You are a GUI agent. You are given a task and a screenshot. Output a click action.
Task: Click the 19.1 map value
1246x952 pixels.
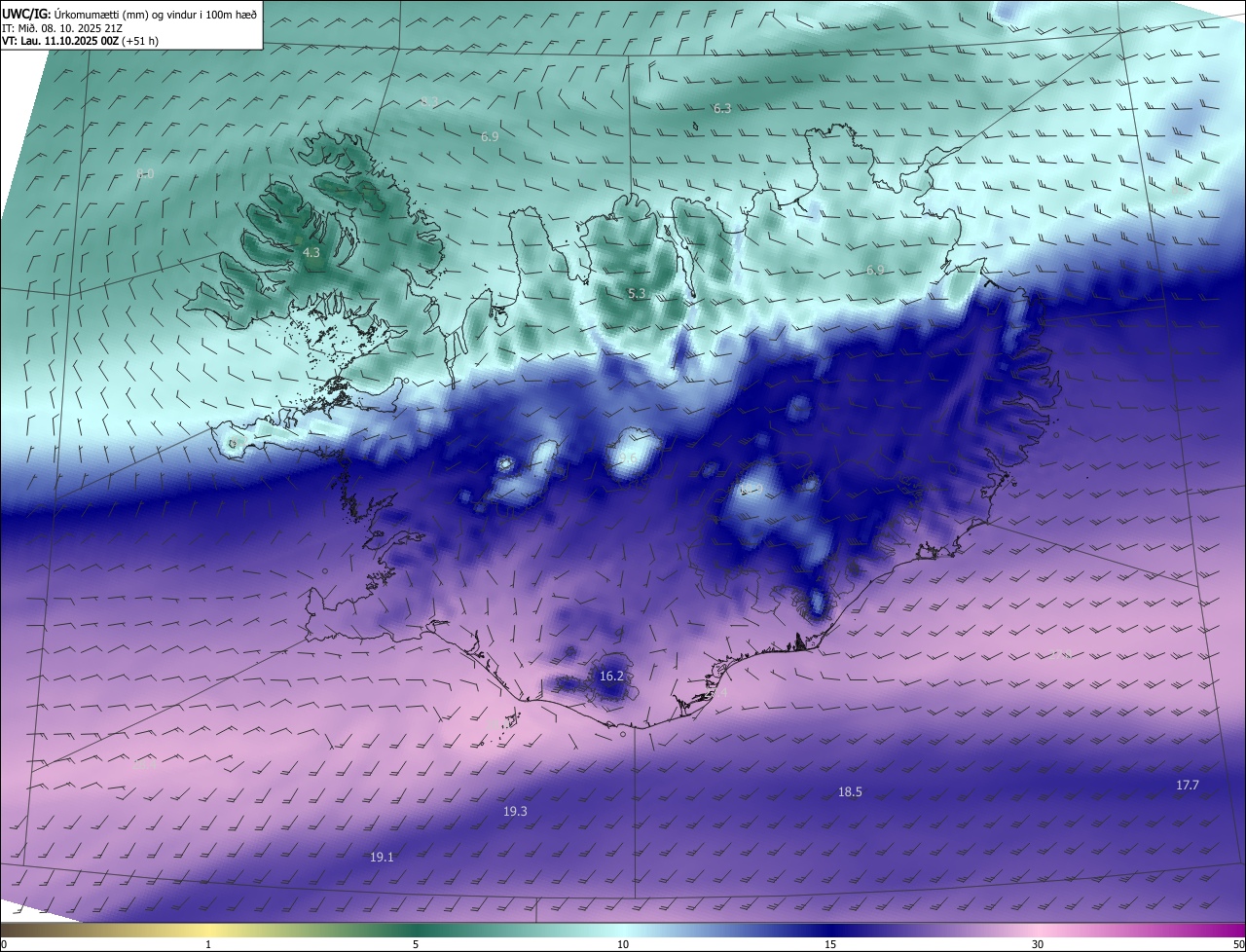(382, 857)
